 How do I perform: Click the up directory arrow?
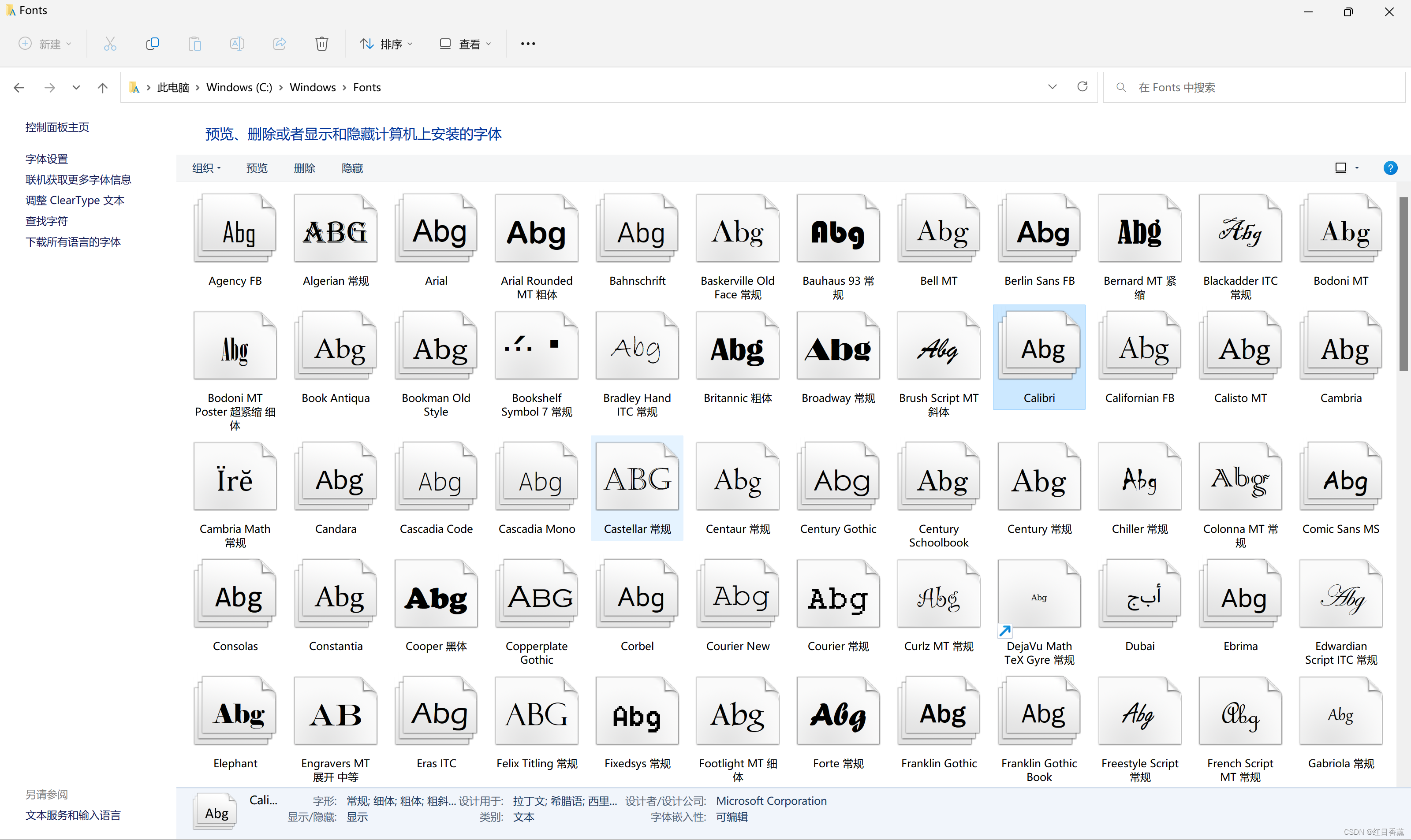tap(102, 88)
